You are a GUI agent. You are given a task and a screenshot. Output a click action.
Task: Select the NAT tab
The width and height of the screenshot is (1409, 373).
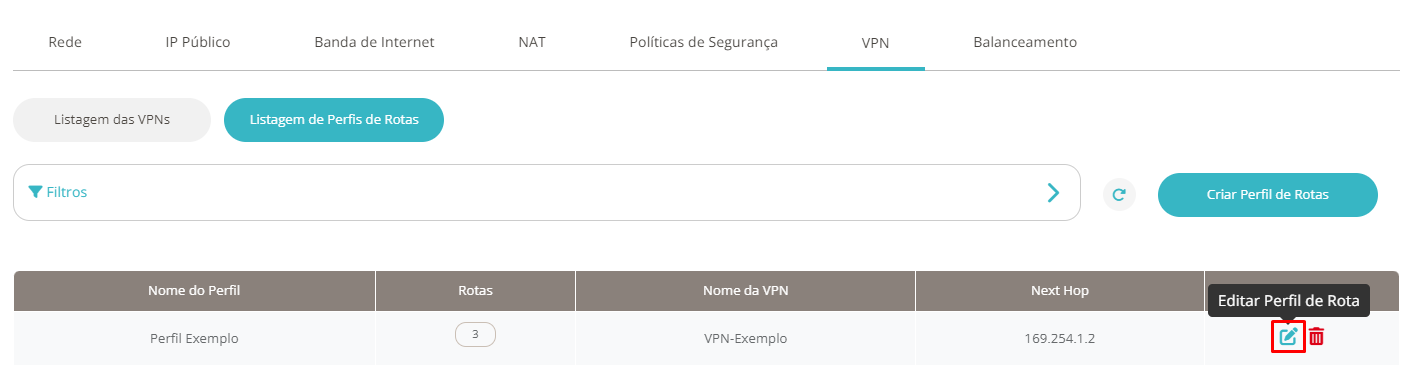click(x=532, y=42)
